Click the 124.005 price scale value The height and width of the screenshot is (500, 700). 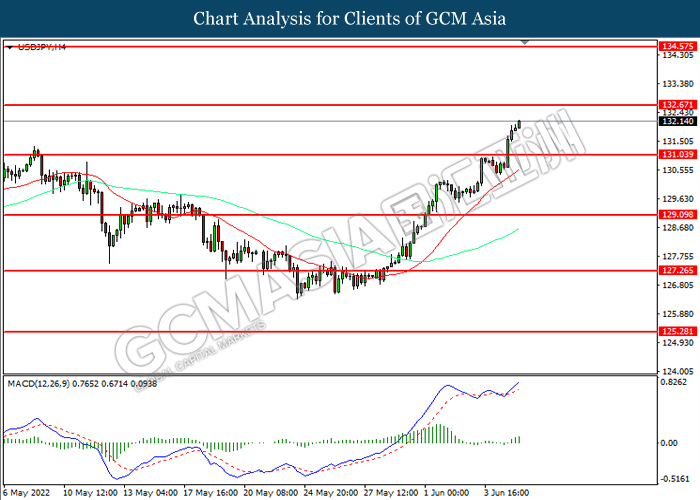678,371
